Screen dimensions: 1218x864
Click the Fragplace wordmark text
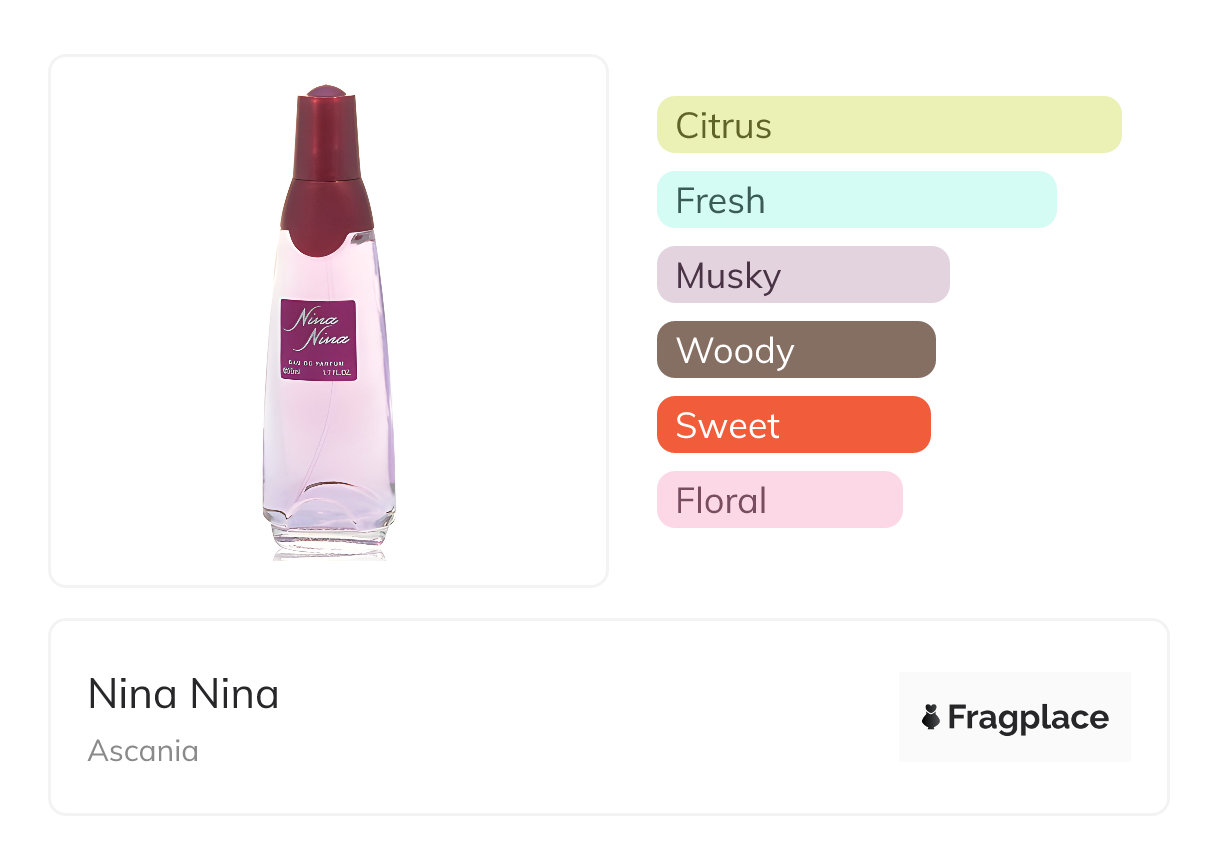[1028, 718]
